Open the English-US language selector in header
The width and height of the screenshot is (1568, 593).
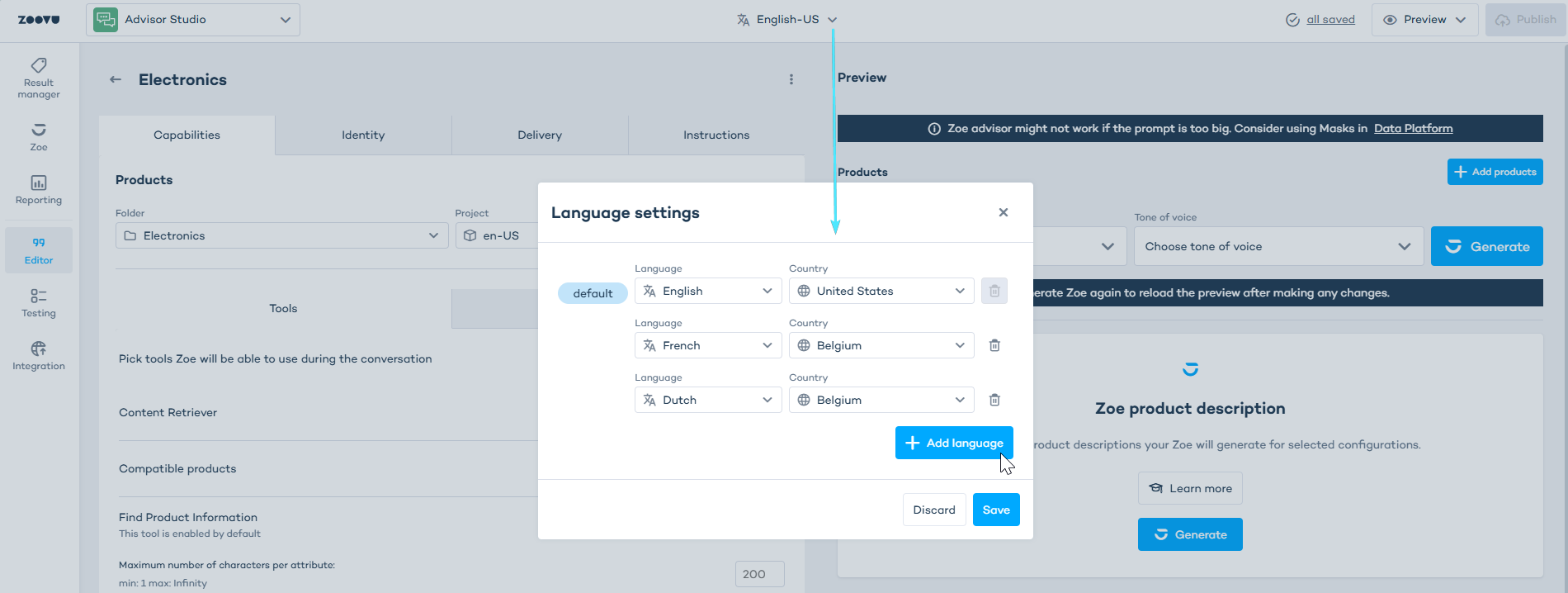tap(787, 20)
